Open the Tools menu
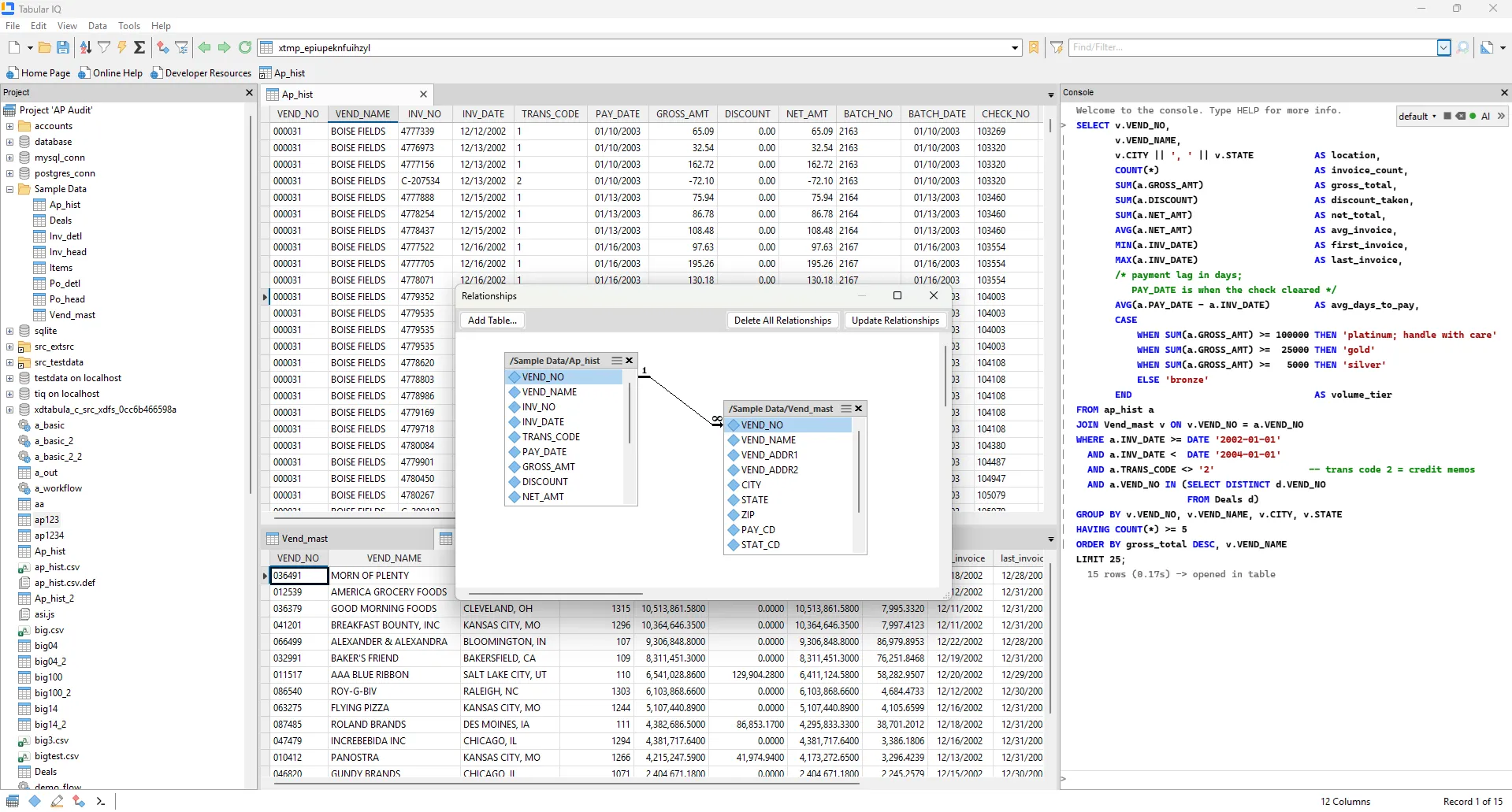The width and height of the screenshot is (1512, 812). pos(129,26)
